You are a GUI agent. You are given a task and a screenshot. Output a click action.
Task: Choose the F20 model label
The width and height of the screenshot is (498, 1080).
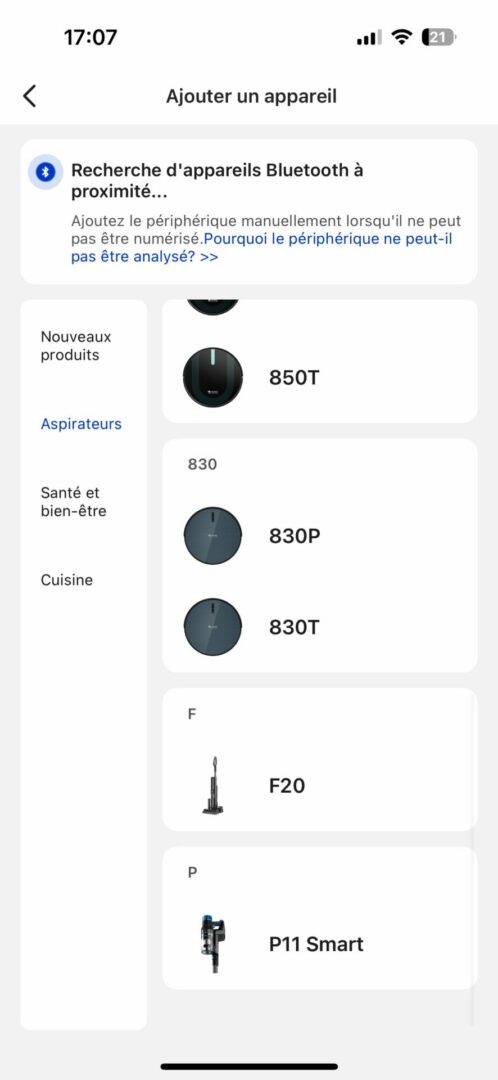coord(287,785)
